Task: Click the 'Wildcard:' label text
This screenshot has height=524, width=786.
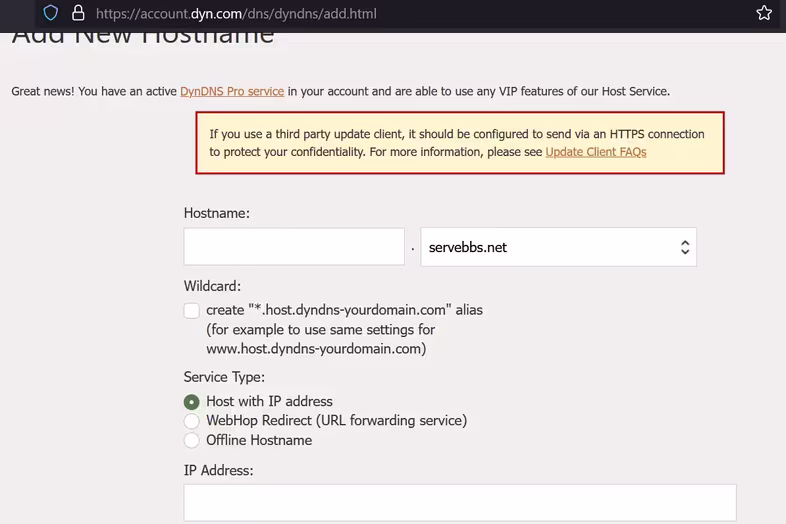Action: pyautogui.click(x=212, y=286)
